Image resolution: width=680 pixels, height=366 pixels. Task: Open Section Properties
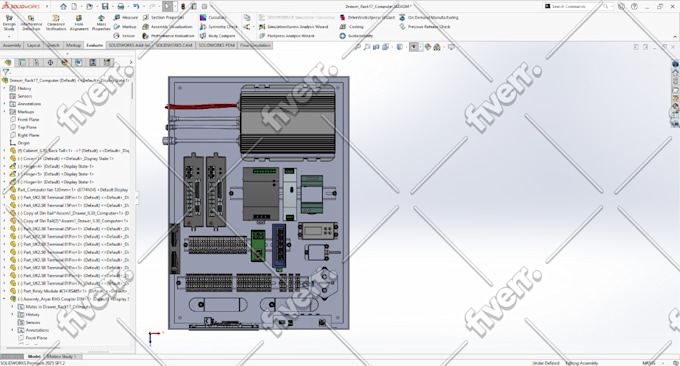click(x=163, y=17)
